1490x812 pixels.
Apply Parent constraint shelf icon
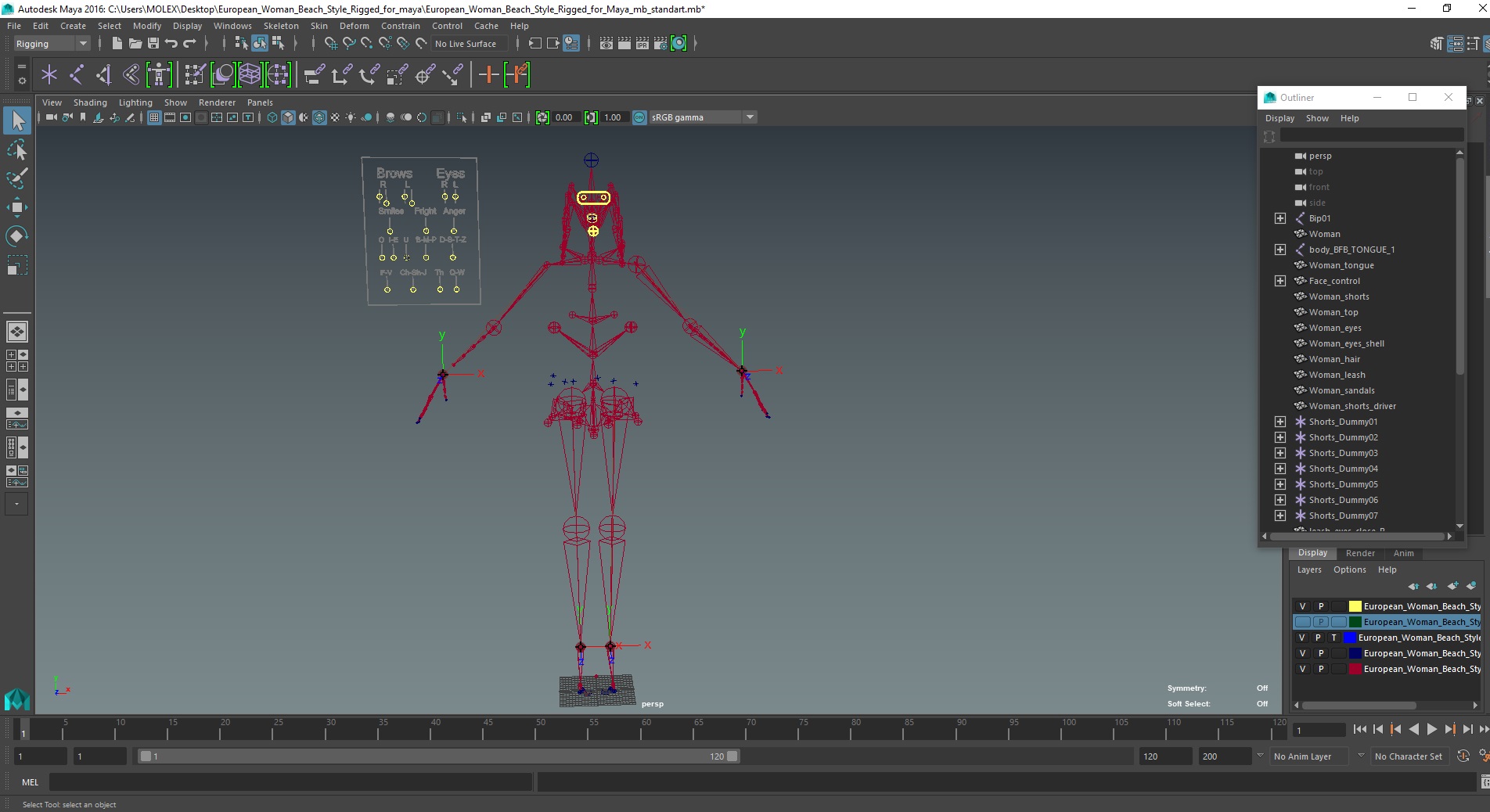click(314, 75)
